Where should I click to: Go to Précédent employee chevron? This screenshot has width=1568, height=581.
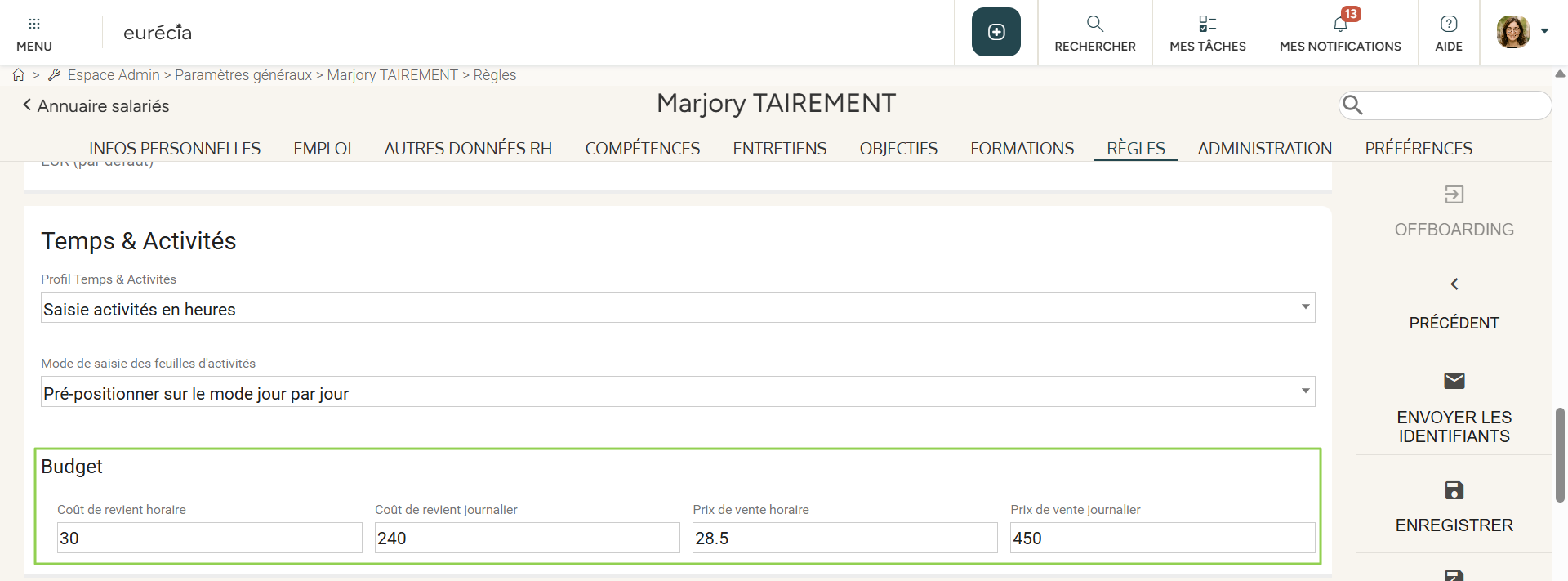[x=1454, y=284]
